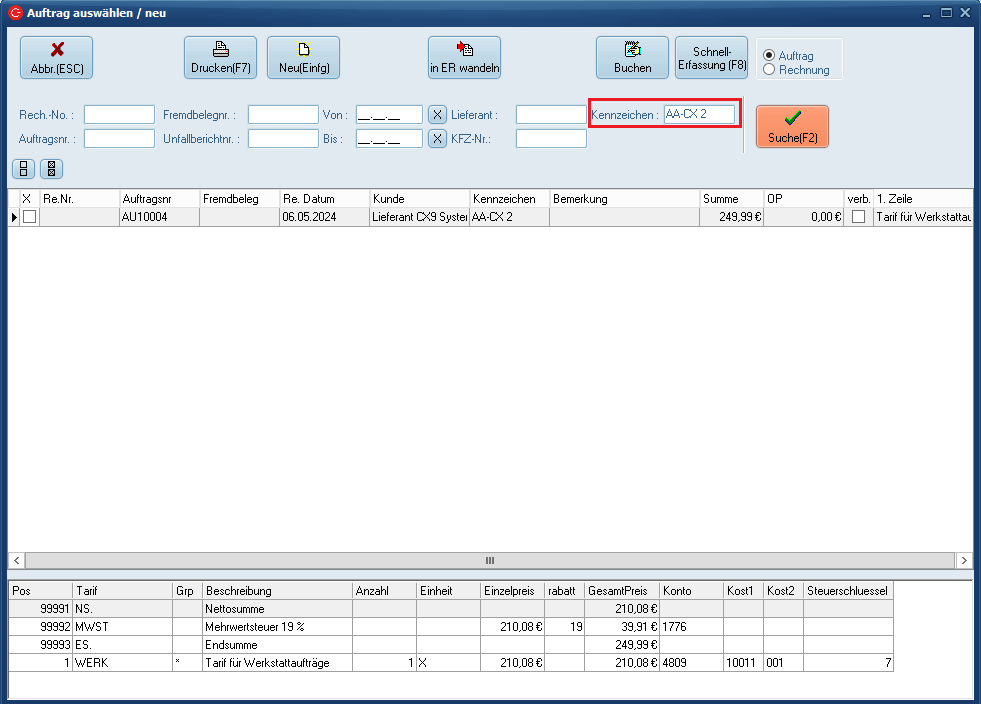Toggle the verb. checkbox in order row
Screen dimensions: 981x704
[x=858, y=217]
